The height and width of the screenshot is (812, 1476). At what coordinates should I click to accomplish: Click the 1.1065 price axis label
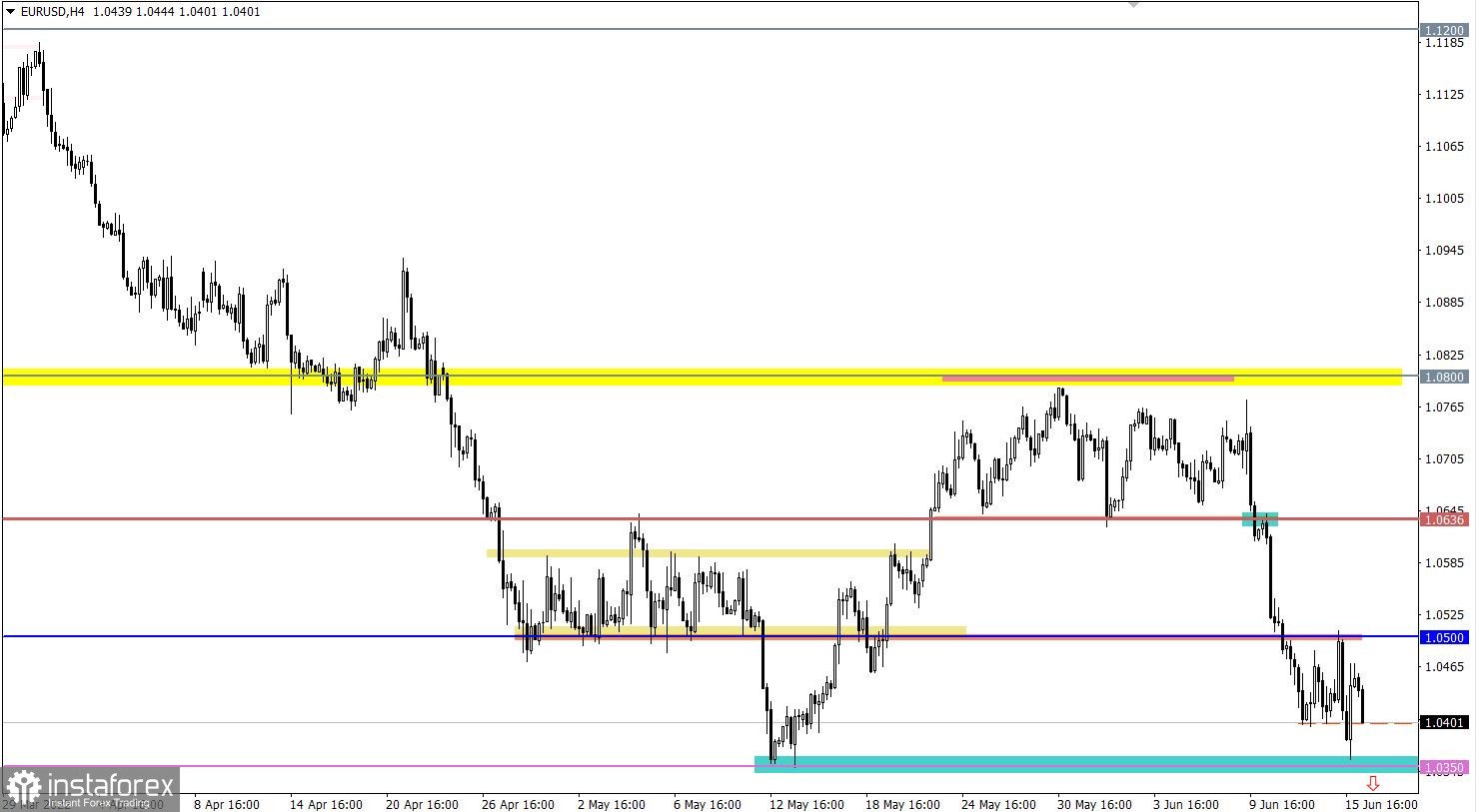1446,147
